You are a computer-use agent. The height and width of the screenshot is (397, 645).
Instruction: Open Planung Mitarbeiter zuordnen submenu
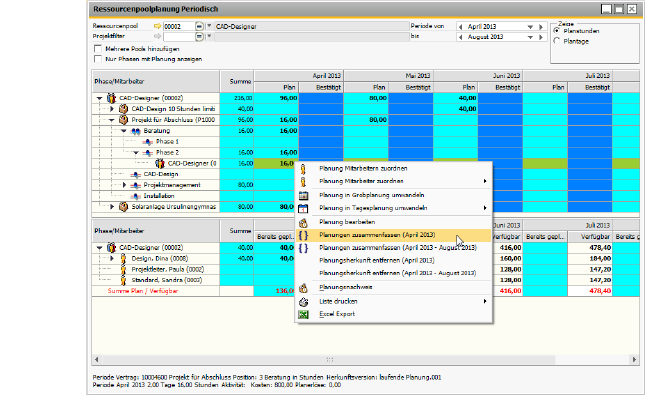(394, 181)
